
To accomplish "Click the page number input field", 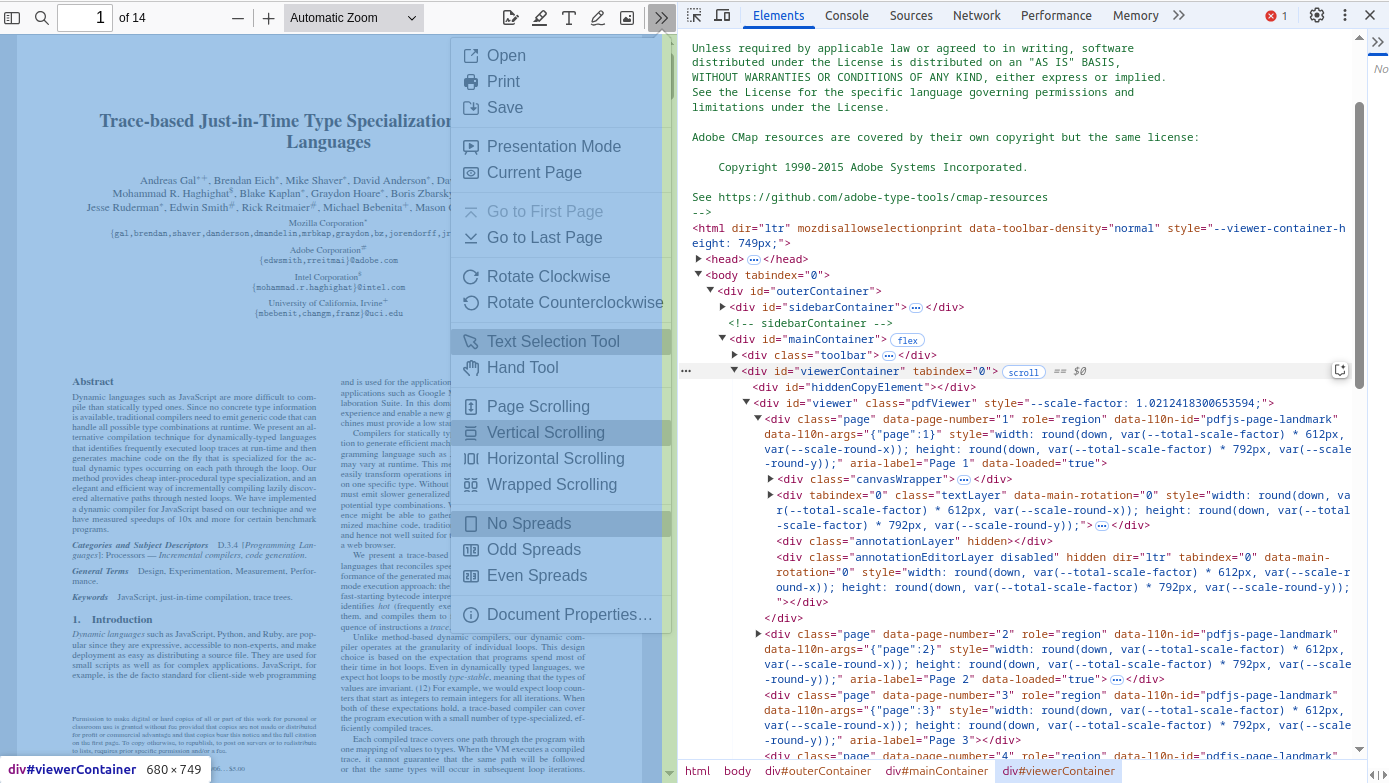I will pyautogui.click(x=85, y=18).
